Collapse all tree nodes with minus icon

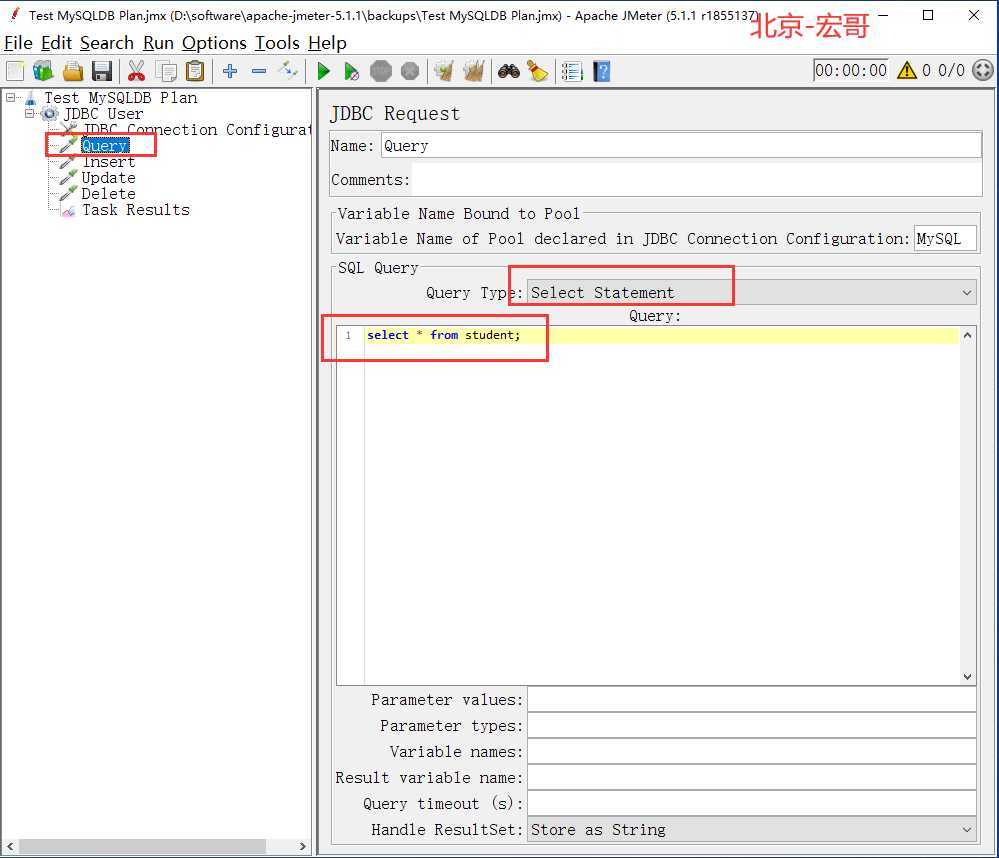click(x=259, y=71)
